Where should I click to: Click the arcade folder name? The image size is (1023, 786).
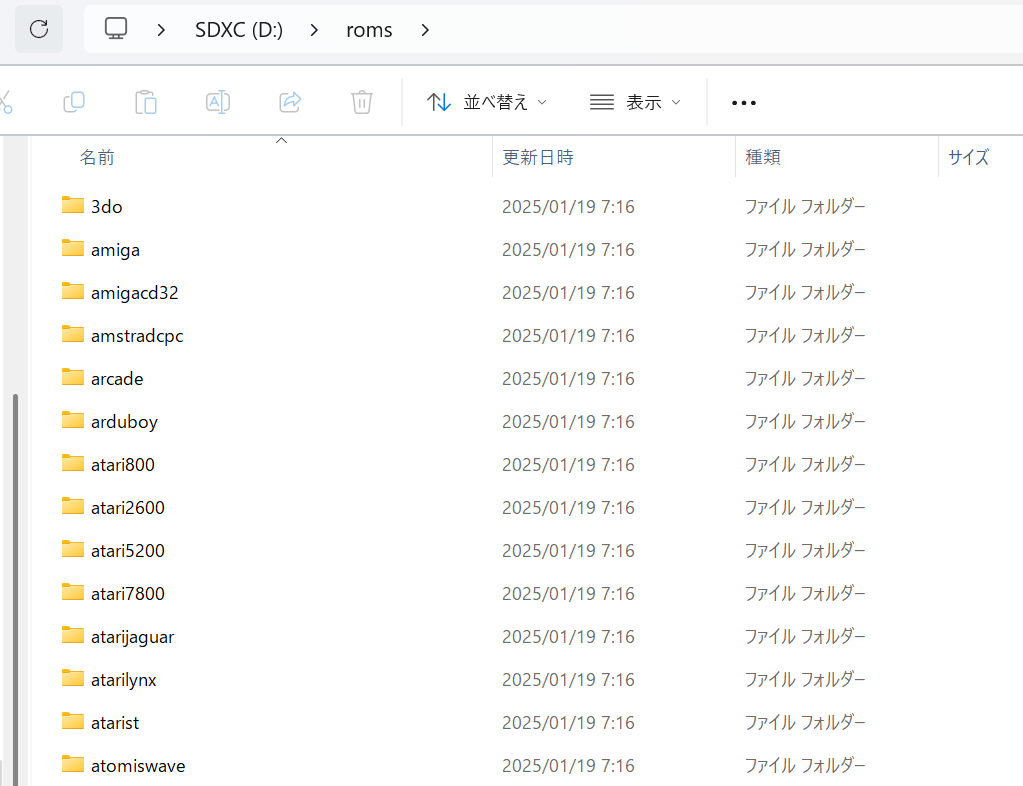pyautogui.click(x=117, y=379)
